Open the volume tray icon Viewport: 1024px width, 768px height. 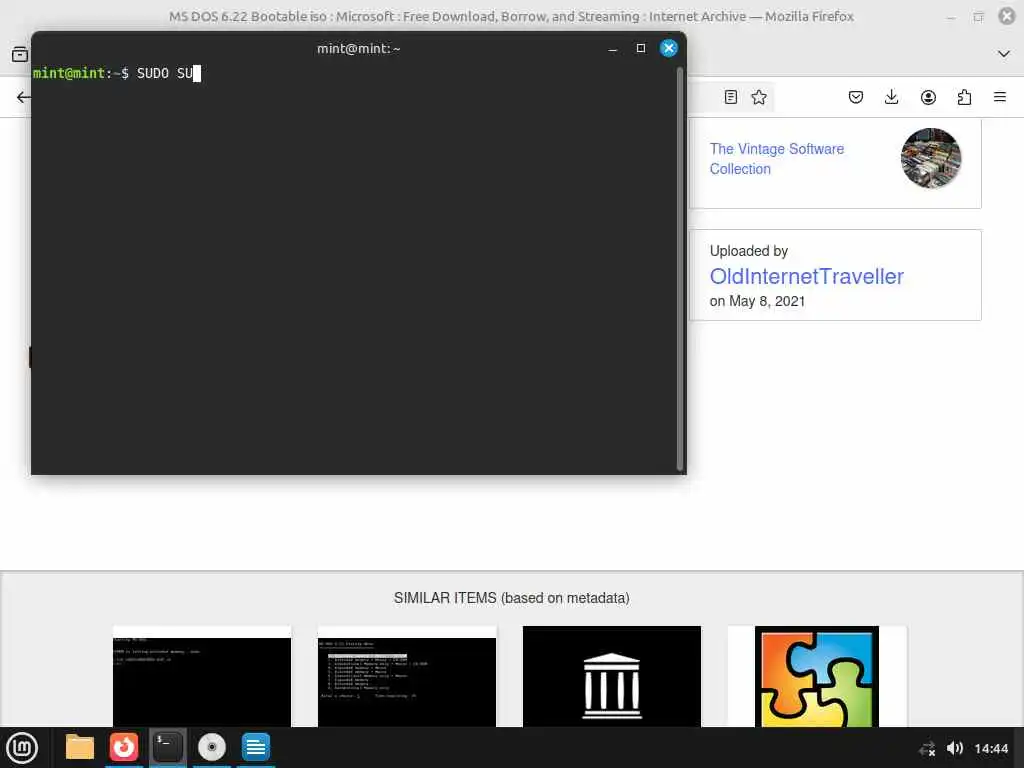point(955,748)
